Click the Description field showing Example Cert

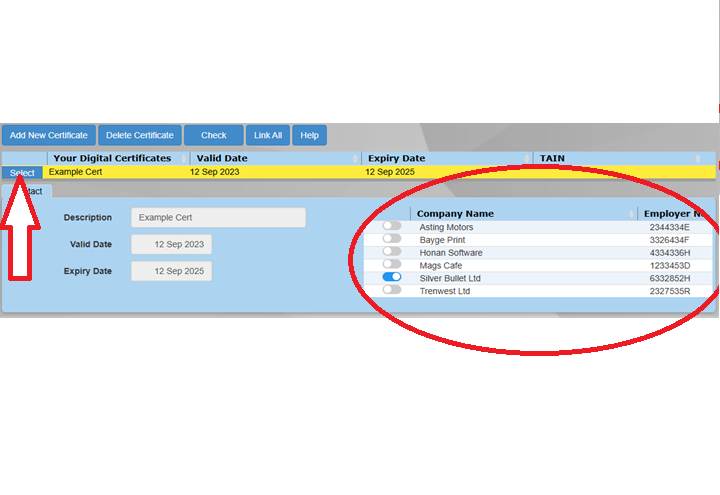click(218, 217)
